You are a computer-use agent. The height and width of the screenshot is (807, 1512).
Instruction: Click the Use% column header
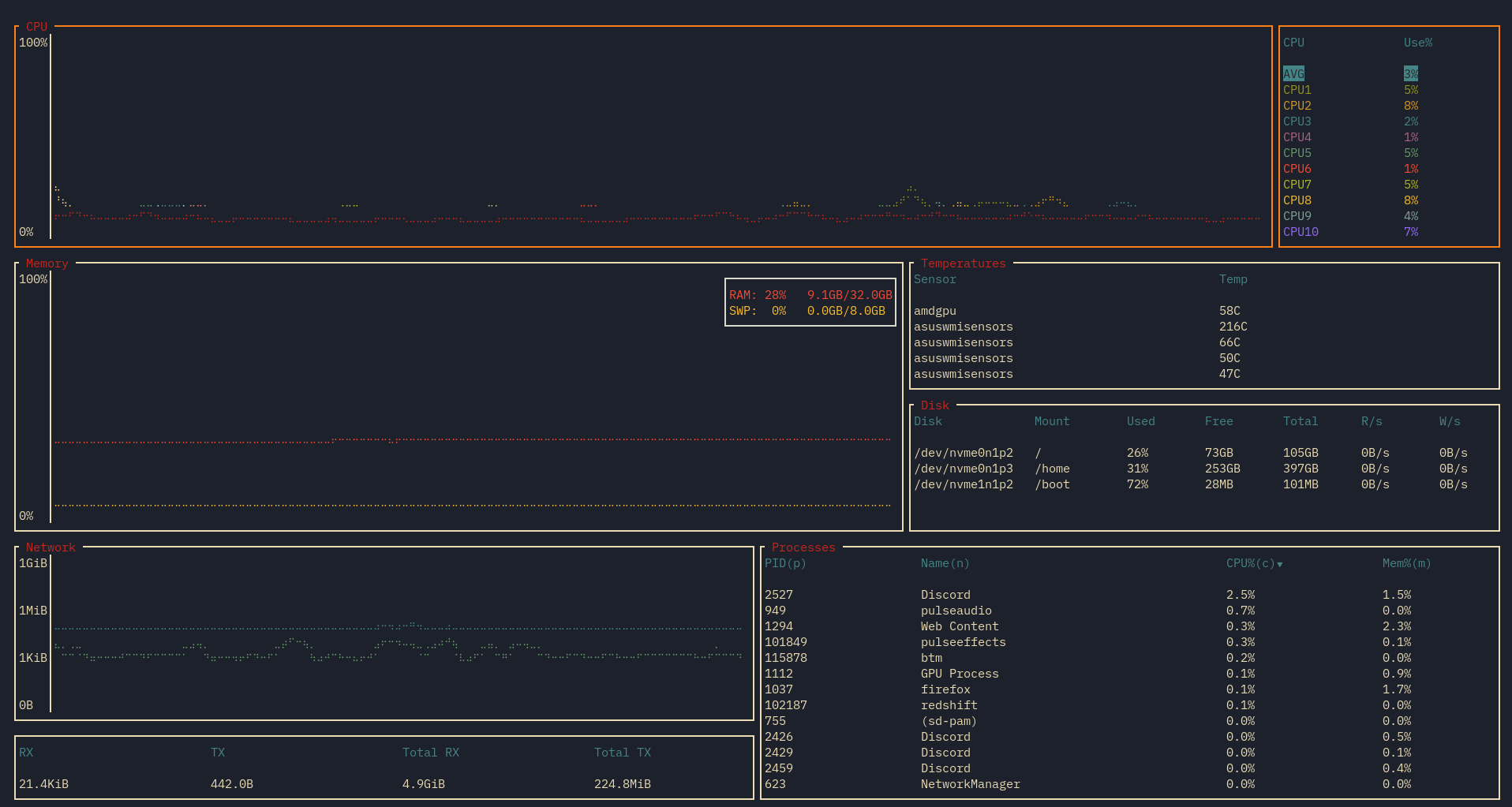(1417, 43)
